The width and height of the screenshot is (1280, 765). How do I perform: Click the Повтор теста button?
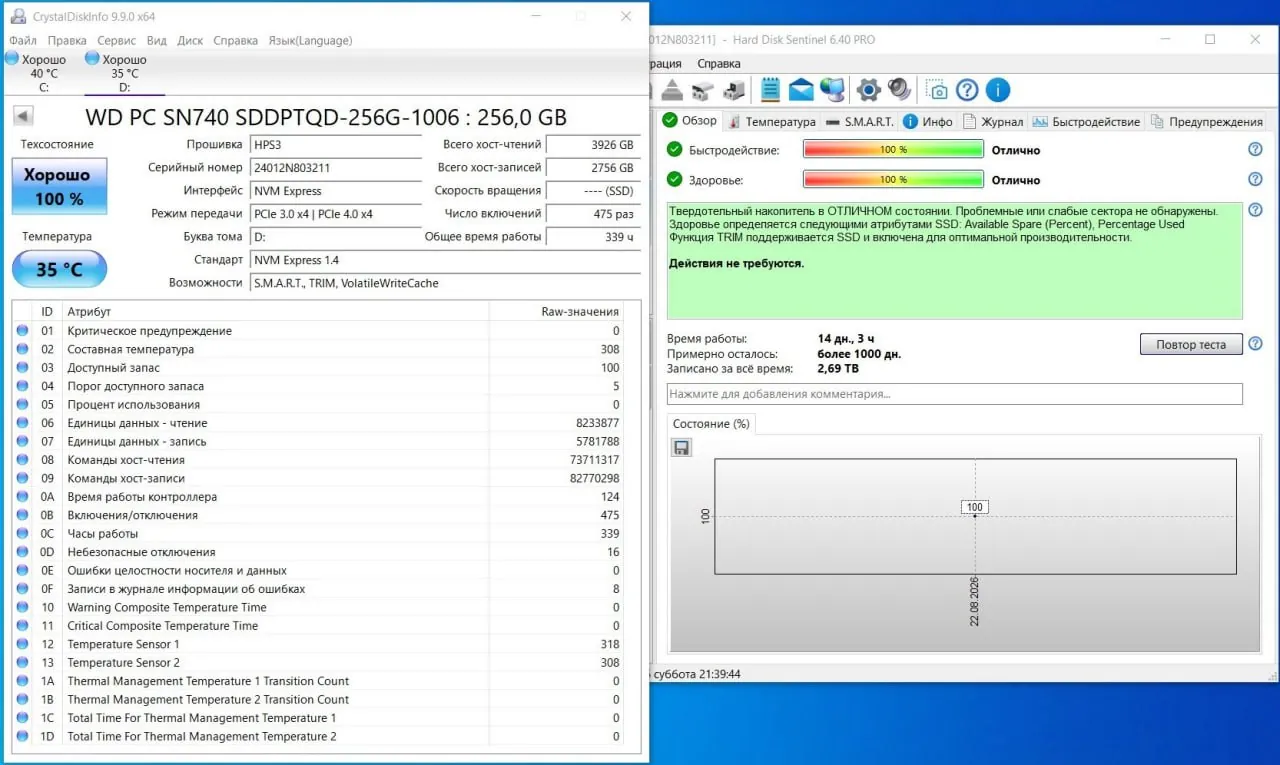(x=1191, y=344)
